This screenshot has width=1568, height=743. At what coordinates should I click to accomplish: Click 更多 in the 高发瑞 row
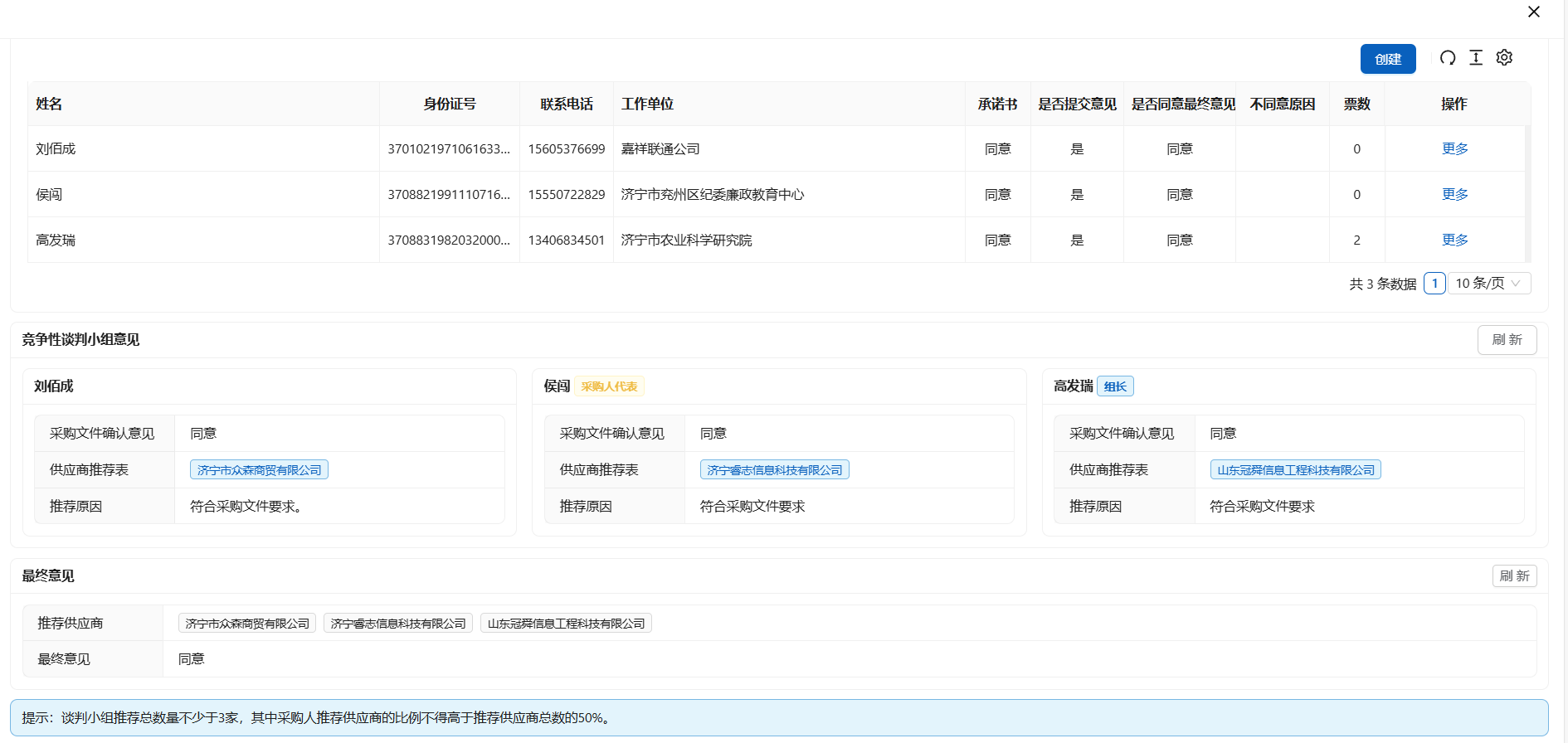click(x=1455, y=240)
